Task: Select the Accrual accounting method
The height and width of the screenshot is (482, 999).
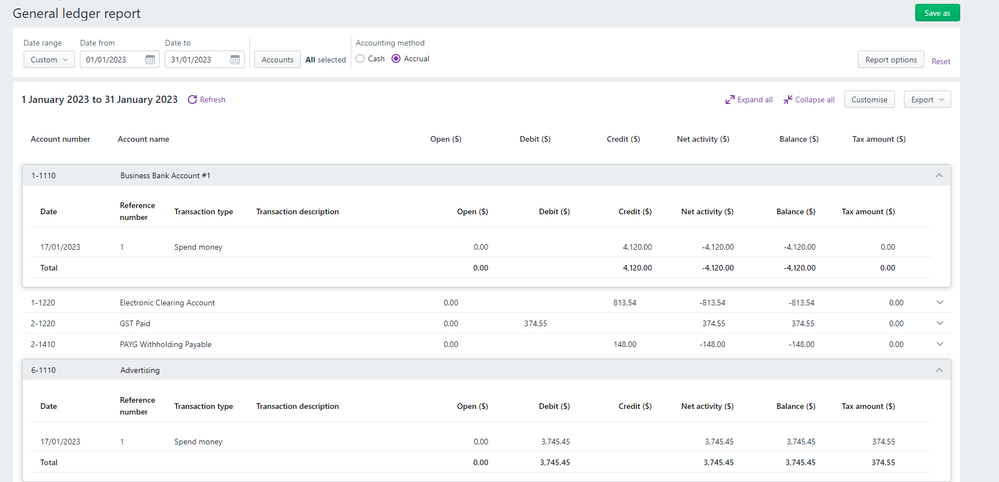Action: coord(396,59)
